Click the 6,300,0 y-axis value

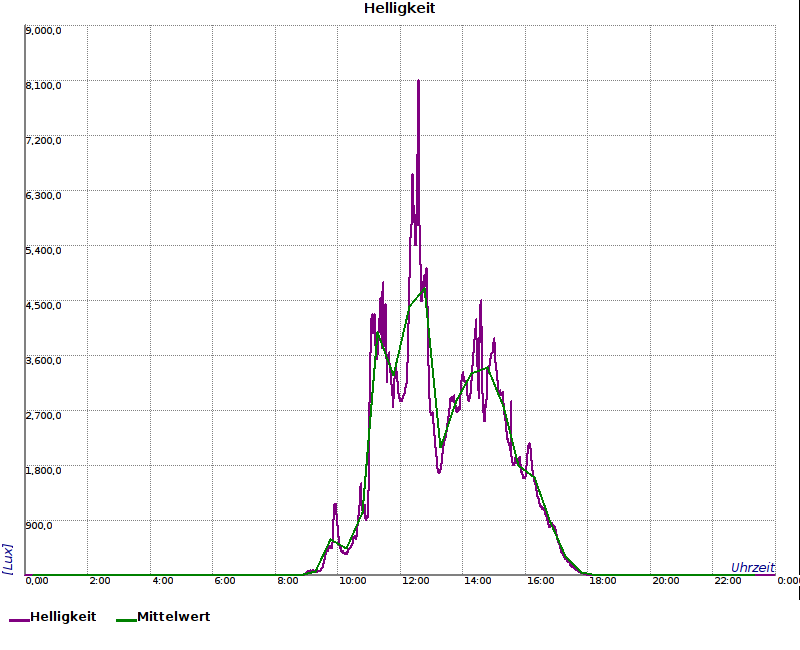43,196
